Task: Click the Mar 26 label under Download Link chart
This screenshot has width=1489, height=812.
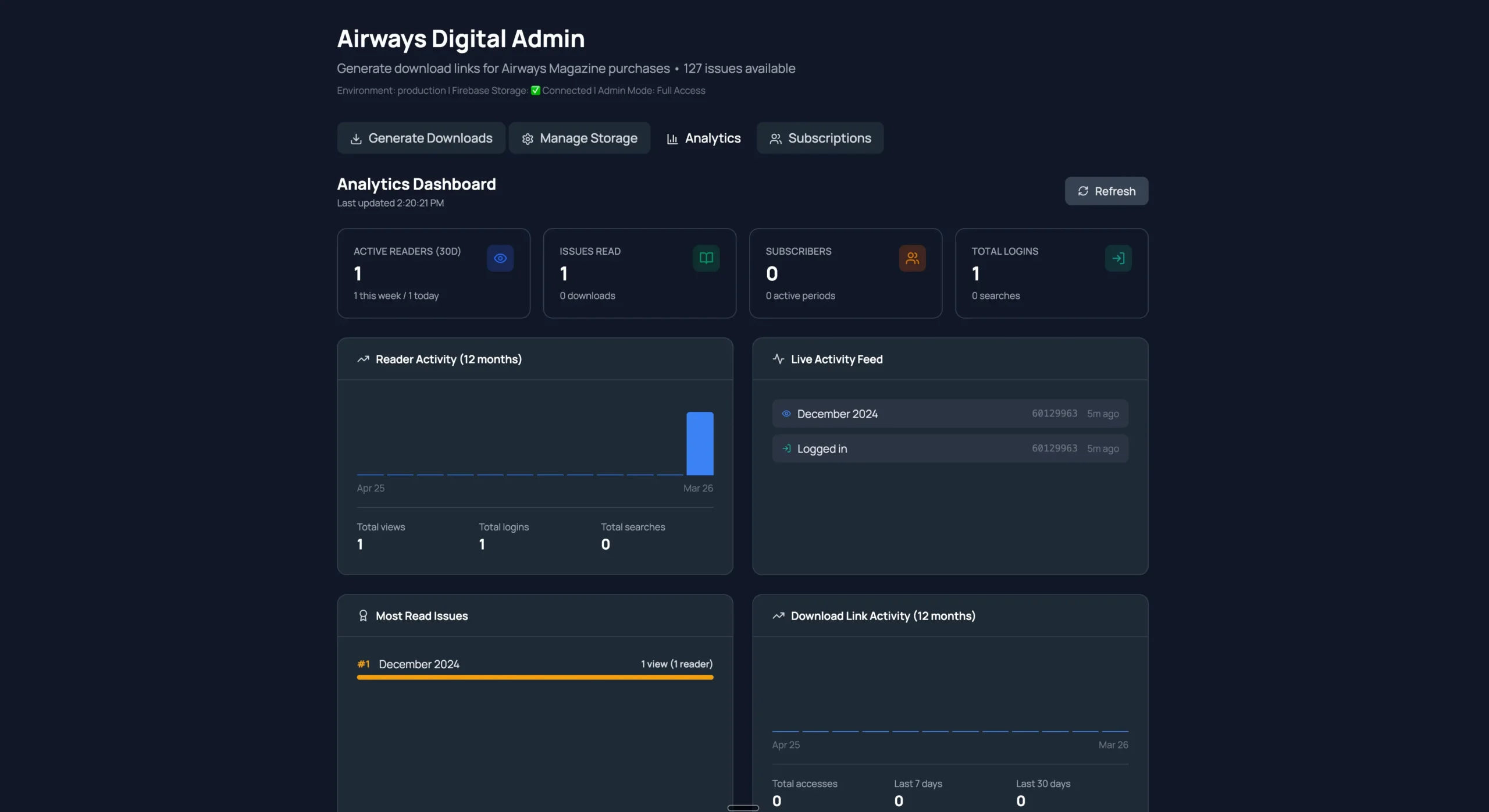Action: point(1113,745)
